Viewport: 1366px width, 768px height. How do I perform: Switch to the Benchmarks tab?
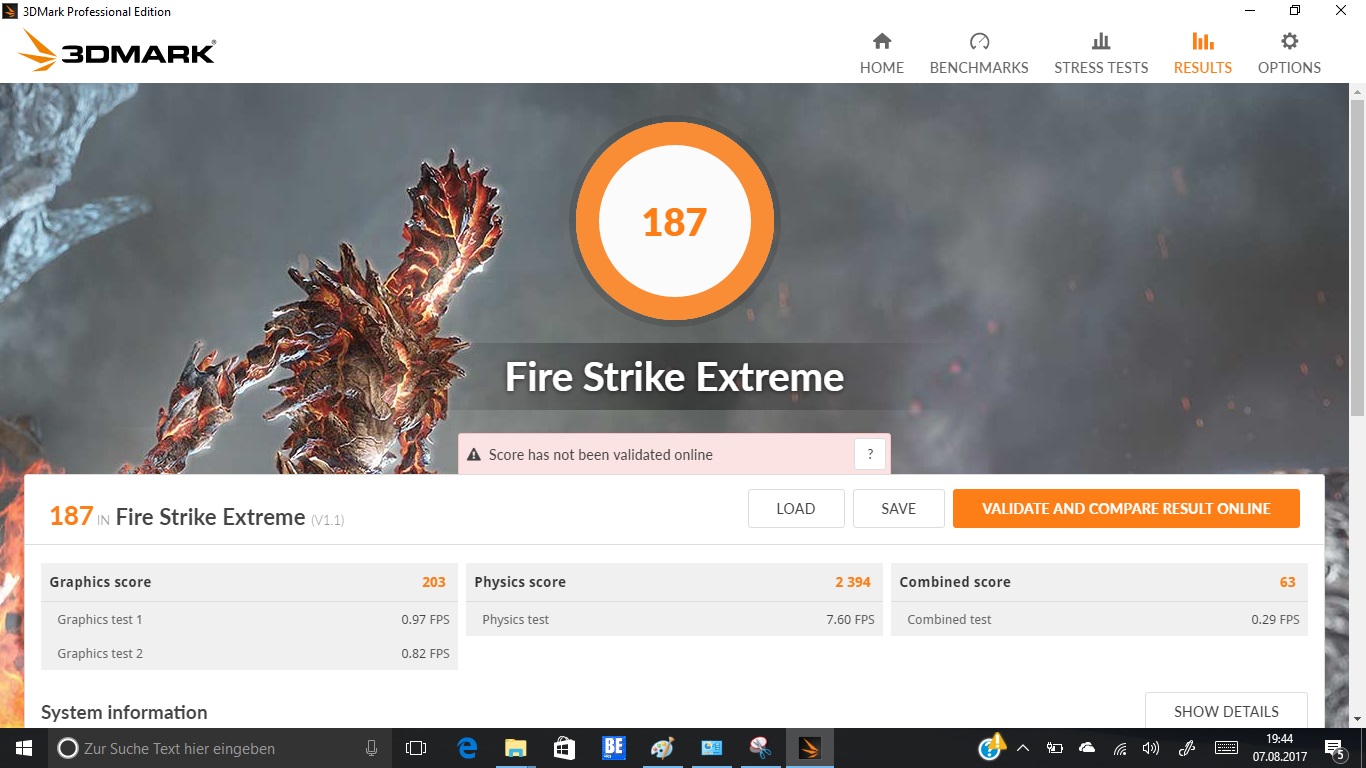click(979, 54)
